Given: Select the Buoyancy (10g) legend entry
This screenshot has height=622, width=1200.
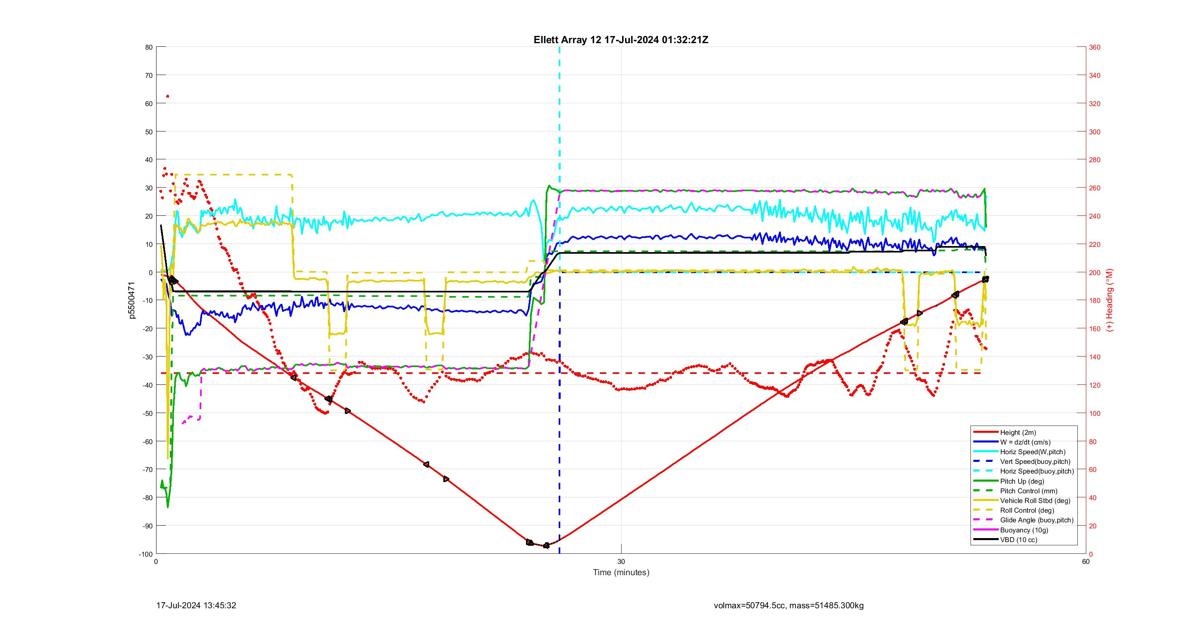Looking at the screenshot, I should click(1022, 528).
